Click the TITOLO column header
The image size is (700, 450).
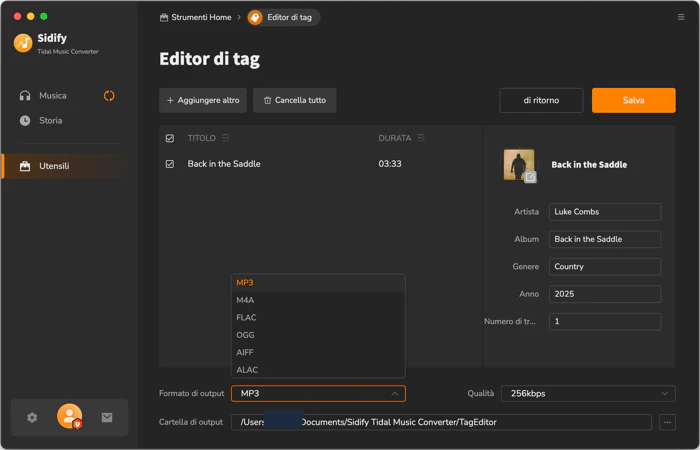pyautogui.click(x=201, y=138)
